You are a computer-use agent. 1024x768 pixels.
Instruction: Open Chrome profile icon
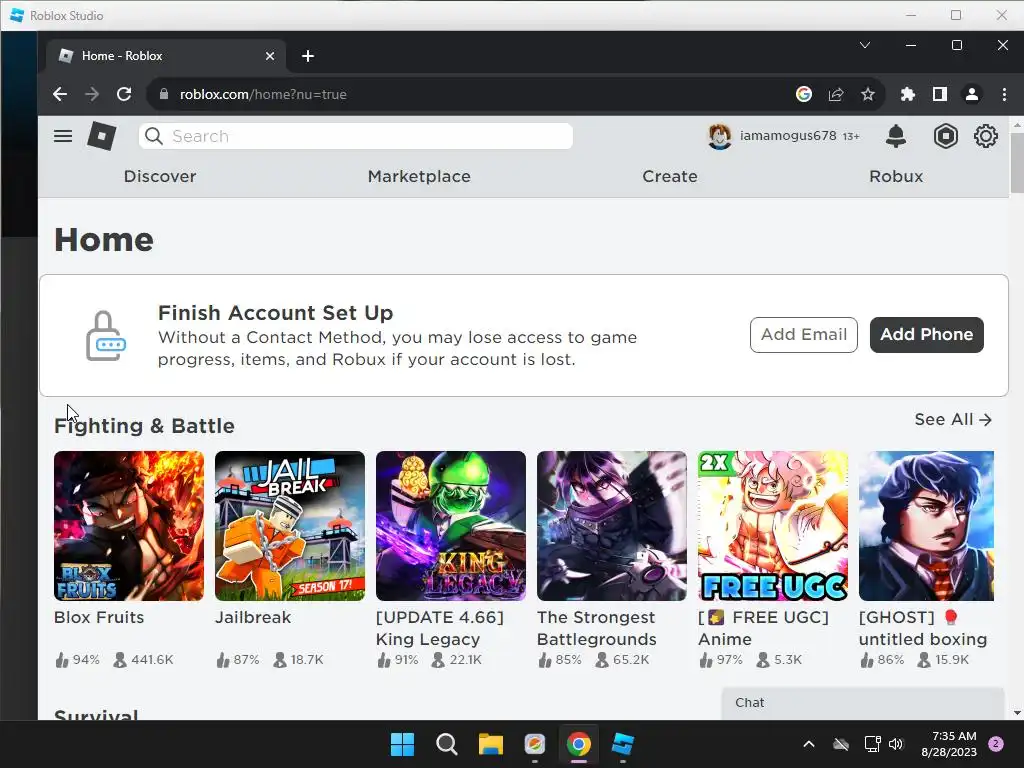pos(972,94)
